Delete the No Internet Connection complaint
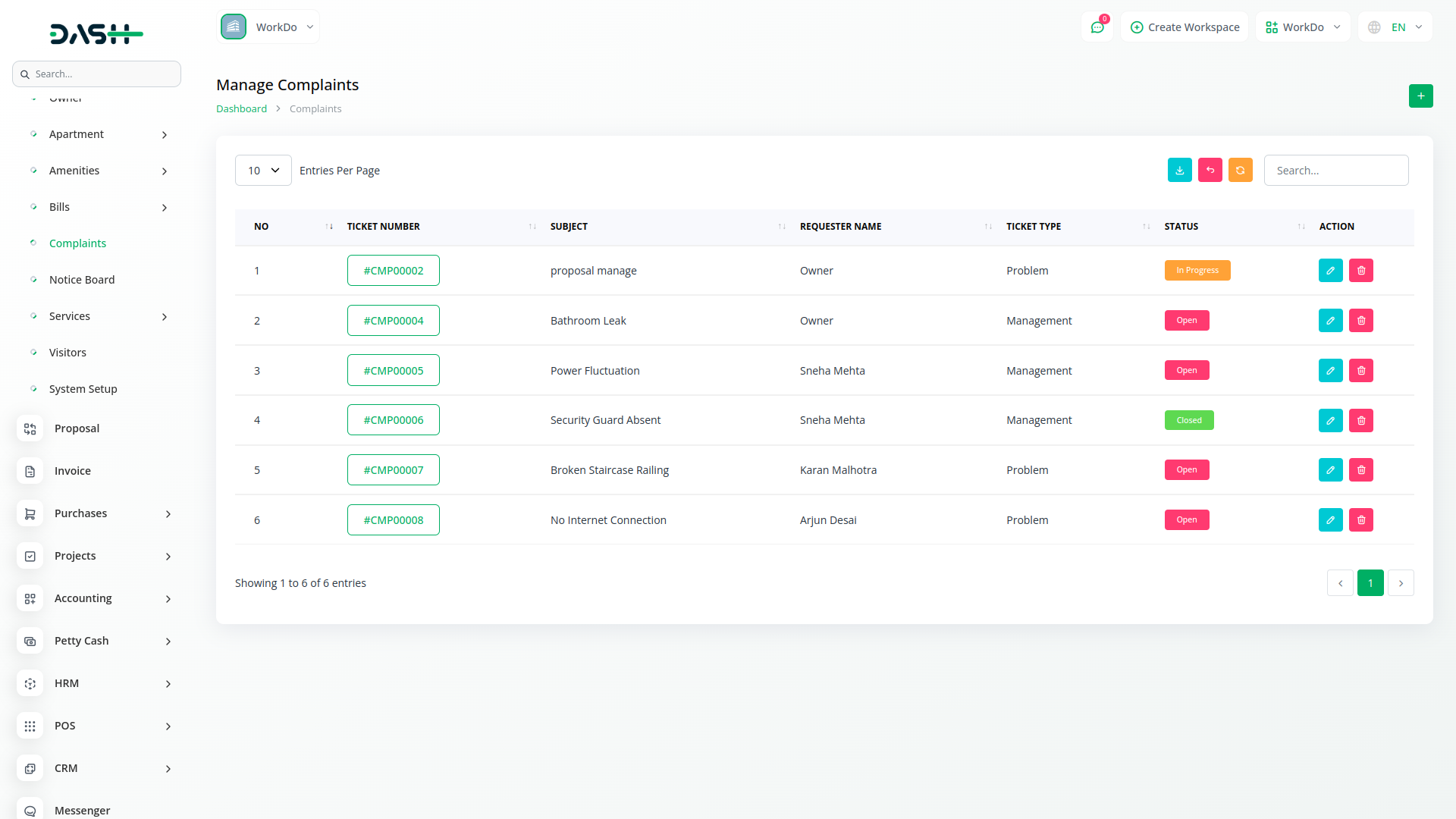The height and width of the screenshot is (819, 1456). [1360, 520]
